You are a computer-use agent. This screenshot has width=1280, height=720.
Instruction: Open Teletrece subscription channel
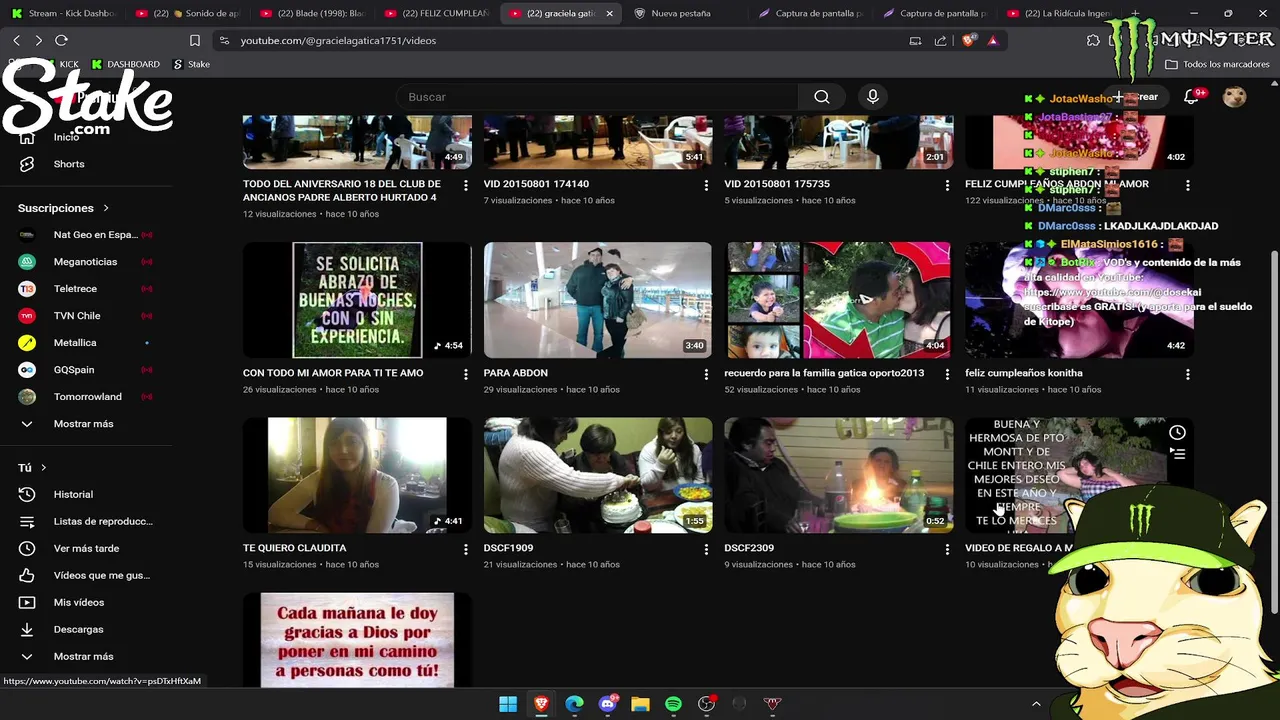point(86,289)
